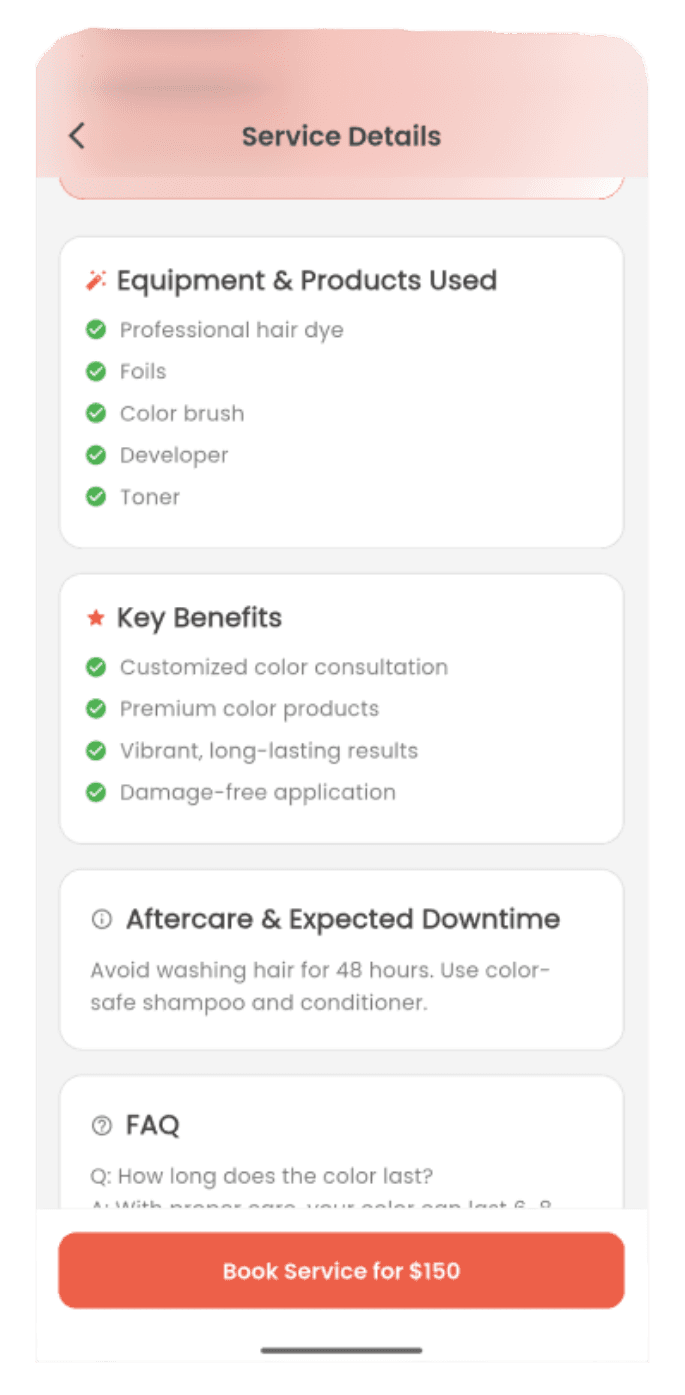Select the Equipment & Products Used heading
685x1395 pixels.
(x=306, y=281)
